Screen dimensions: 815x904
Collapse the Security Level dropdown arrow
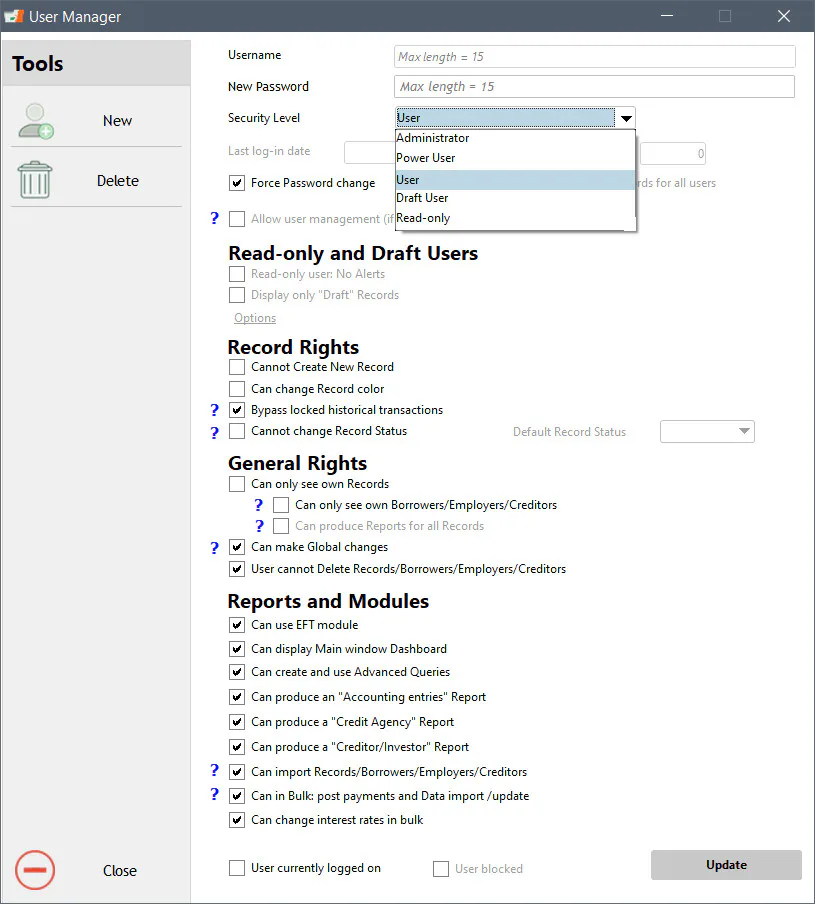(x=626, y=118)
